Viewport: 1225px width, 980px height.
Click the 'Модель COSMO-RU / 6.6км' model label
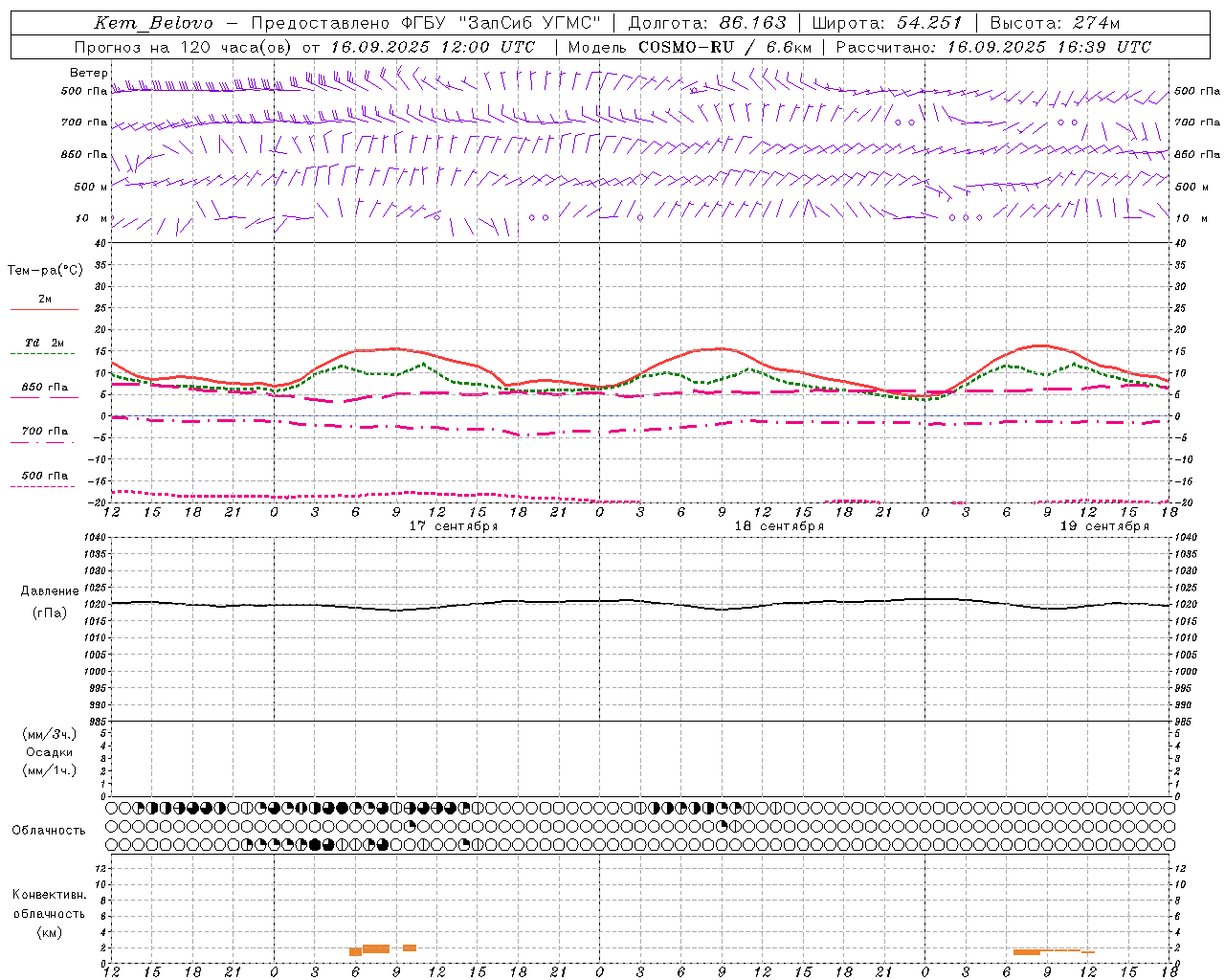click(x=689, y=47)
